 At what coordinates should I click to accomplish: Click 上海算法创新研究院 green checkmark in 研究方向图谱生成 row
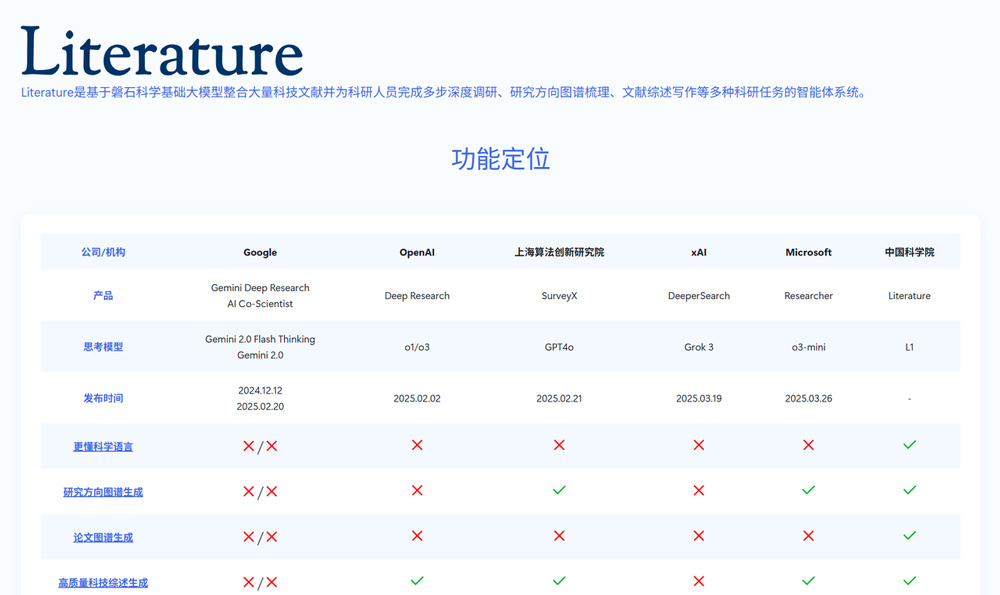(x=559, y=490)
